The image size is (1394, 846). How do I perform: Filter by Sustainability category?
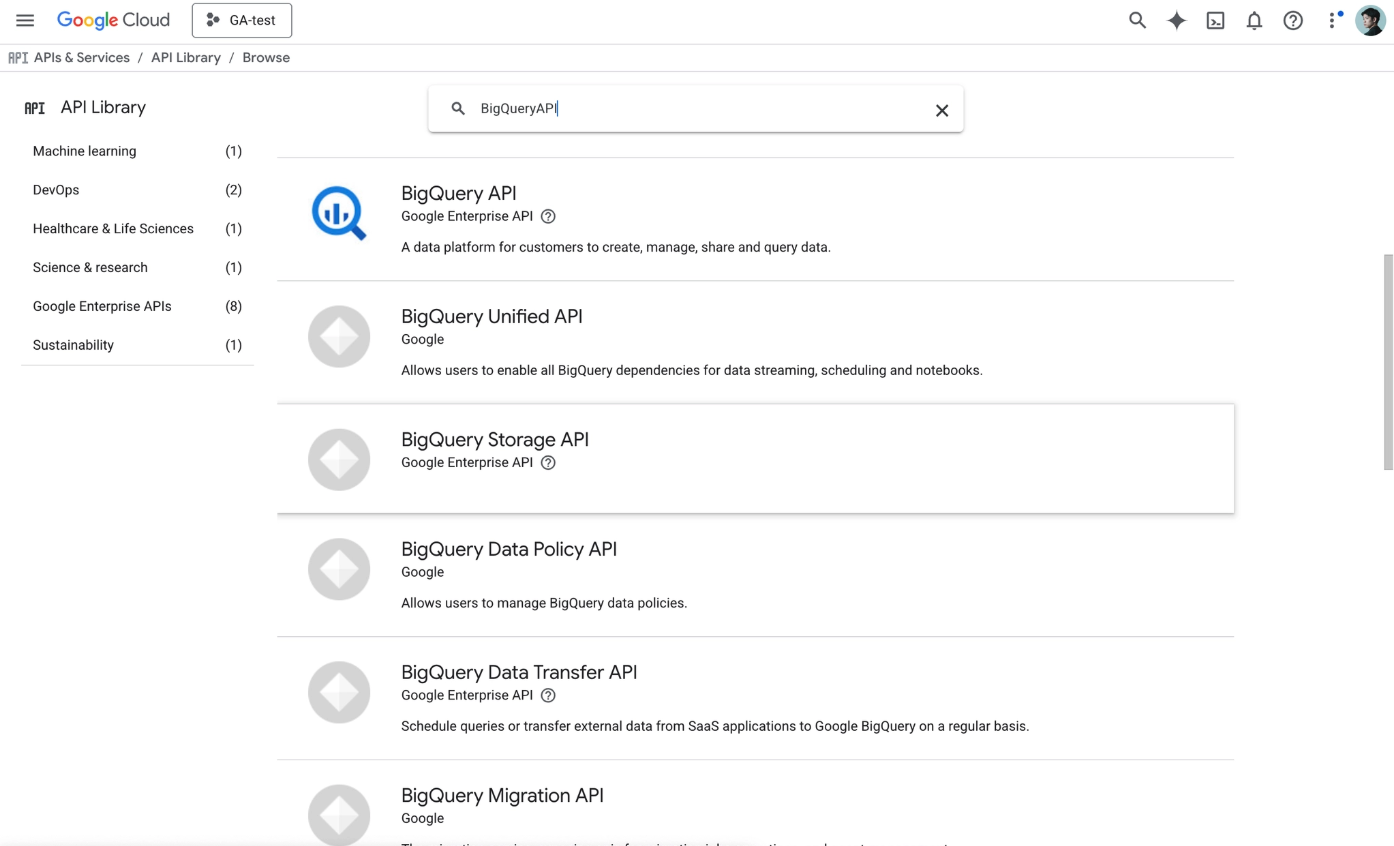[138, 345]
